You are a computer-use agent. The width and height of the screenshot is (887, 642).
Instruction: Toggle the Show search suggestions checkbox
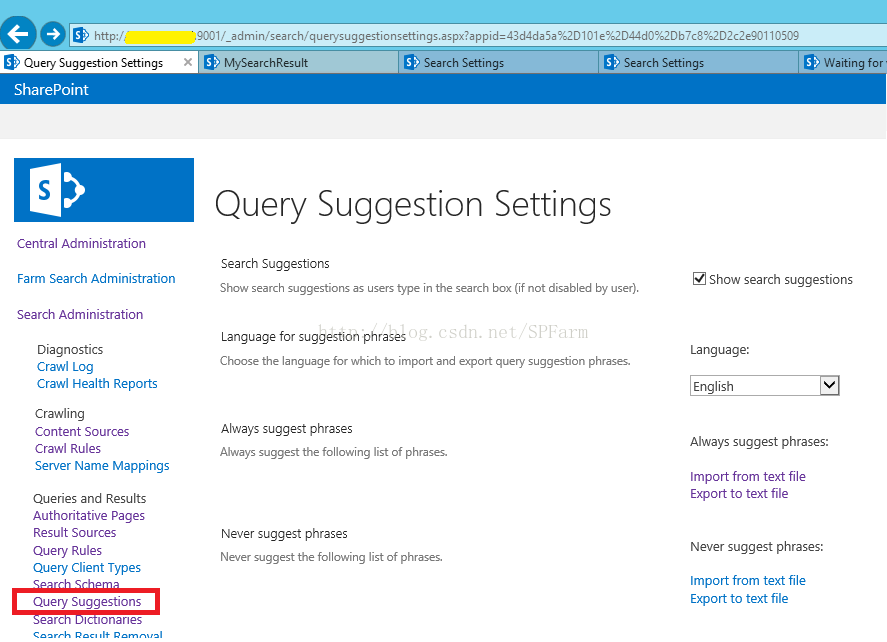699,279
